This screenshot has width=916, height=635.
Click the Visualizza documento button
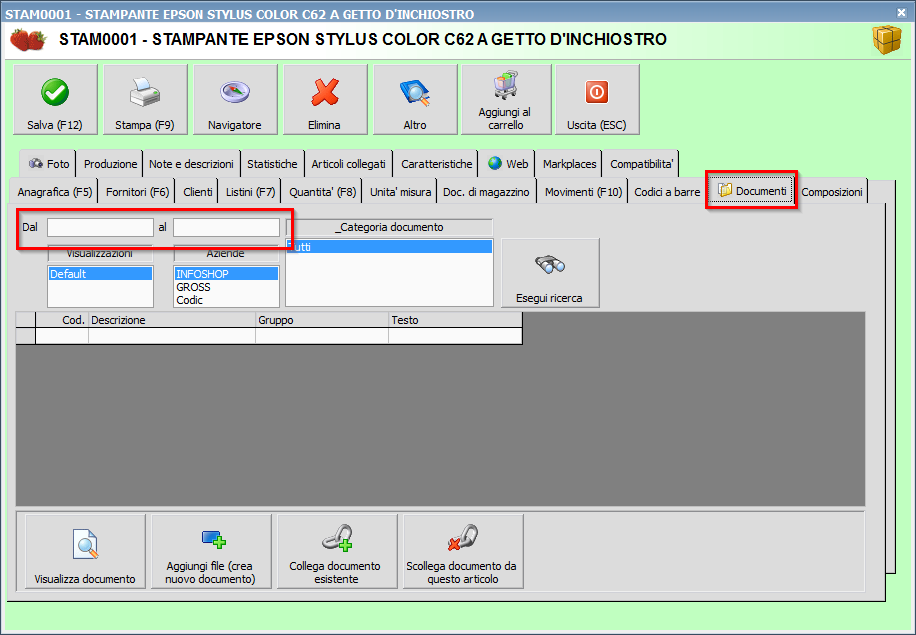(x=85, y=551)
